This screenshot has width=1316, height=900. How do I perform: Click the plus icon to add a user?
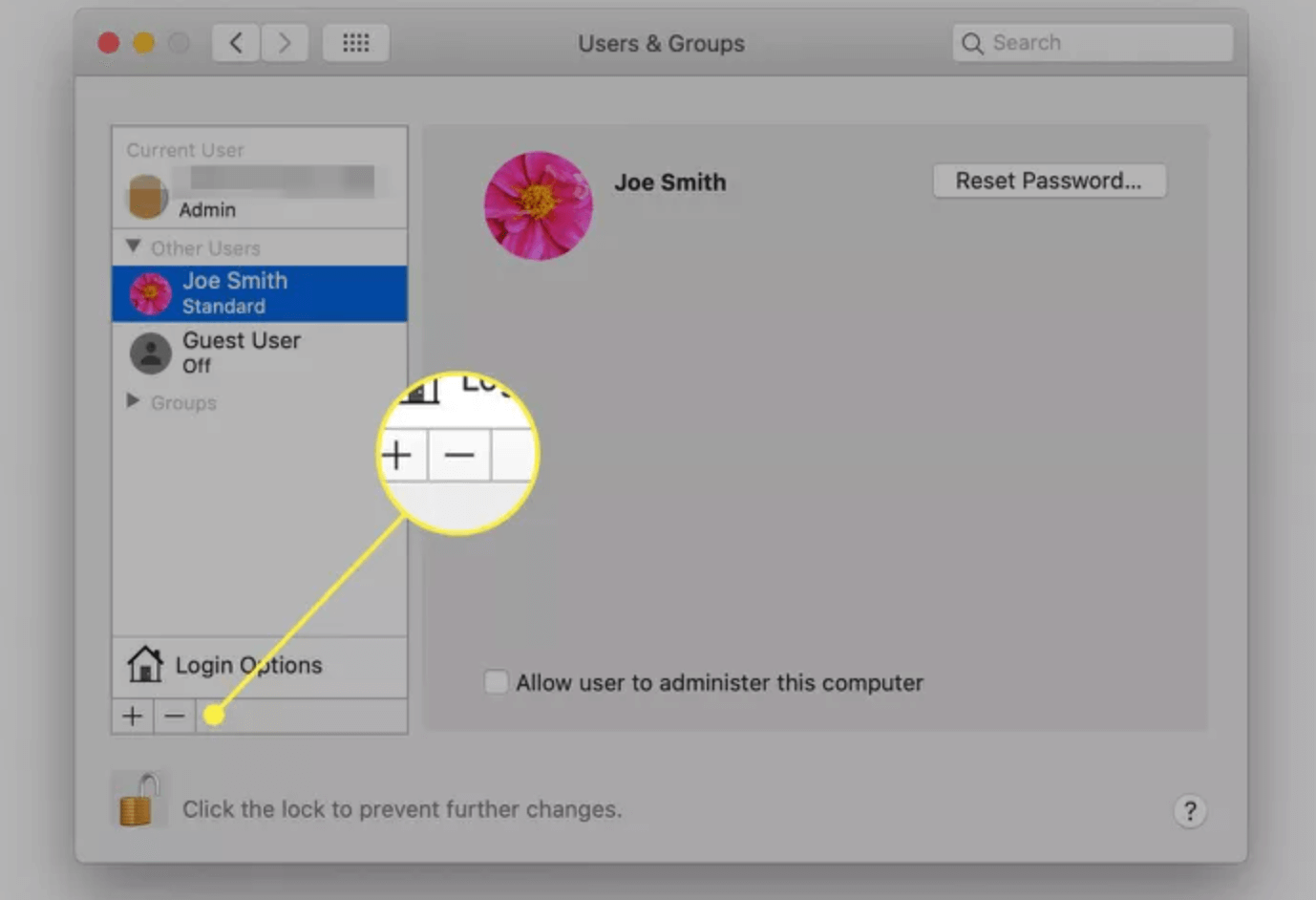pyautogui.click(x=131, y=715)
